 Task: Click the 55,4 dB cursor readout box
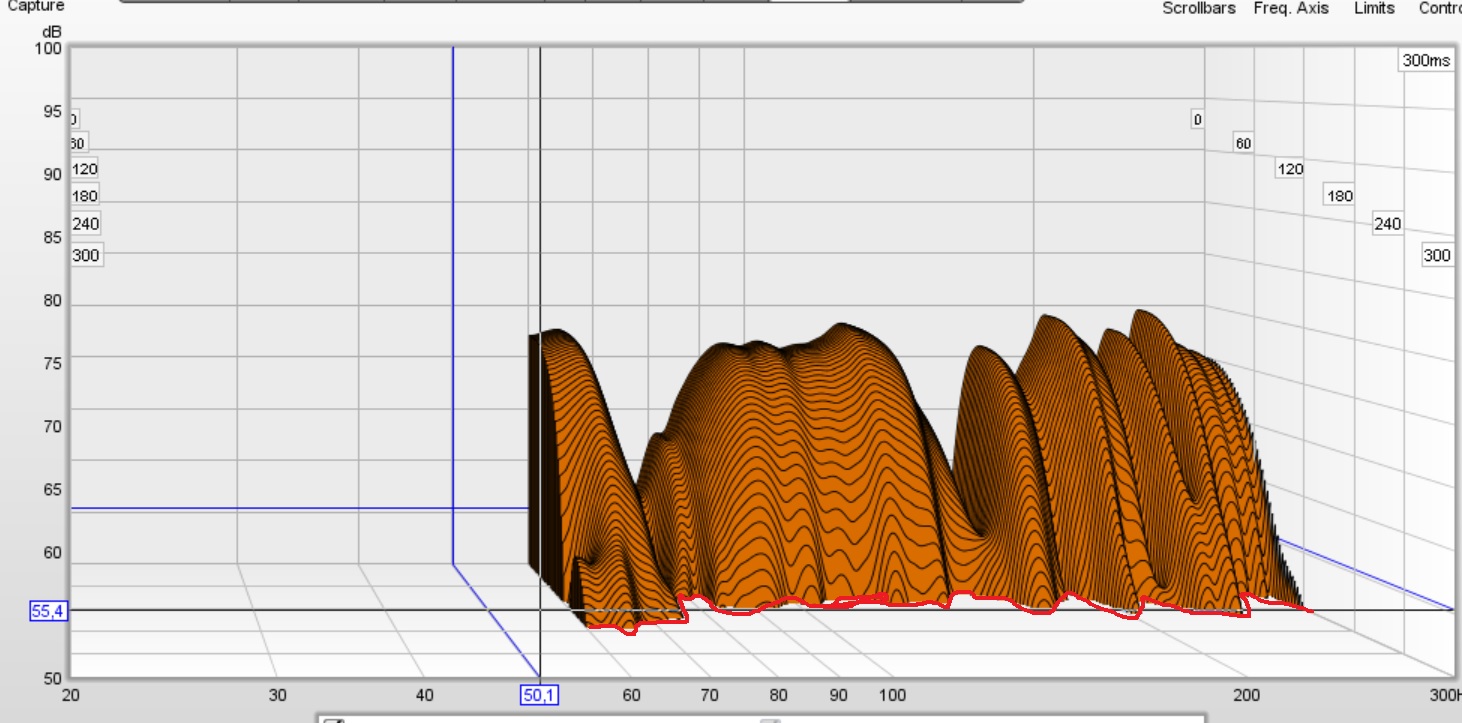[48, 610]
